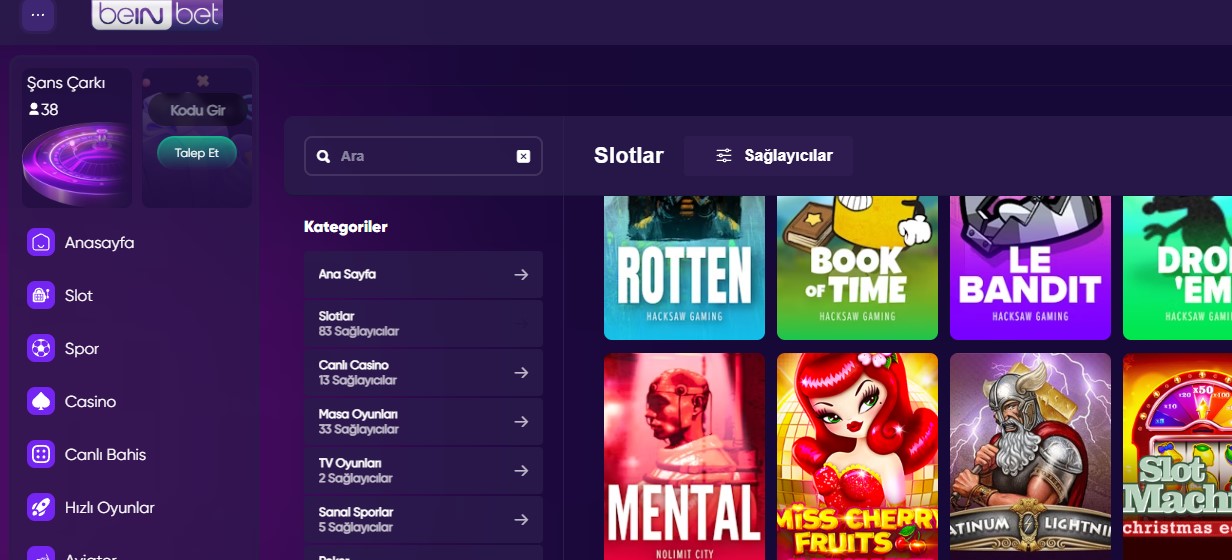Expand the Canlı Casino category arrow

[x=521, y=372]
